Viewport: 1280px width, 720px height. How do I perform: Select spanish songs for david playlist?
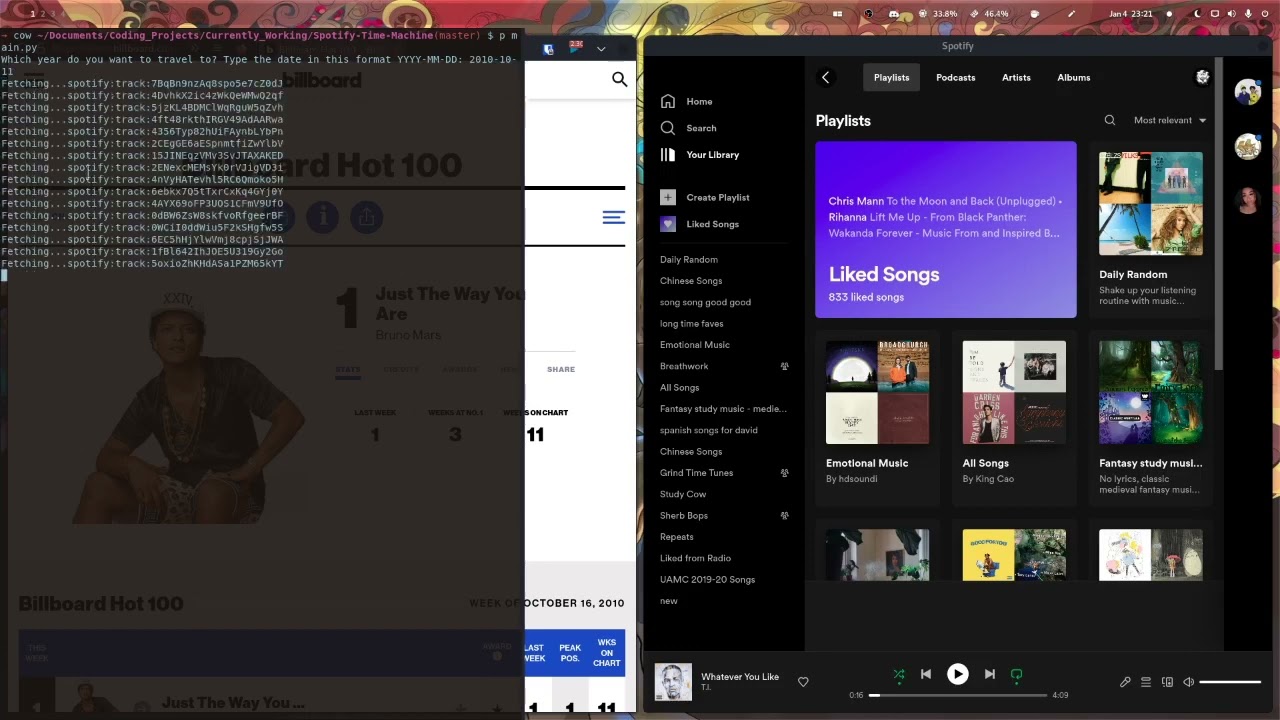click(x=709, y=430)
